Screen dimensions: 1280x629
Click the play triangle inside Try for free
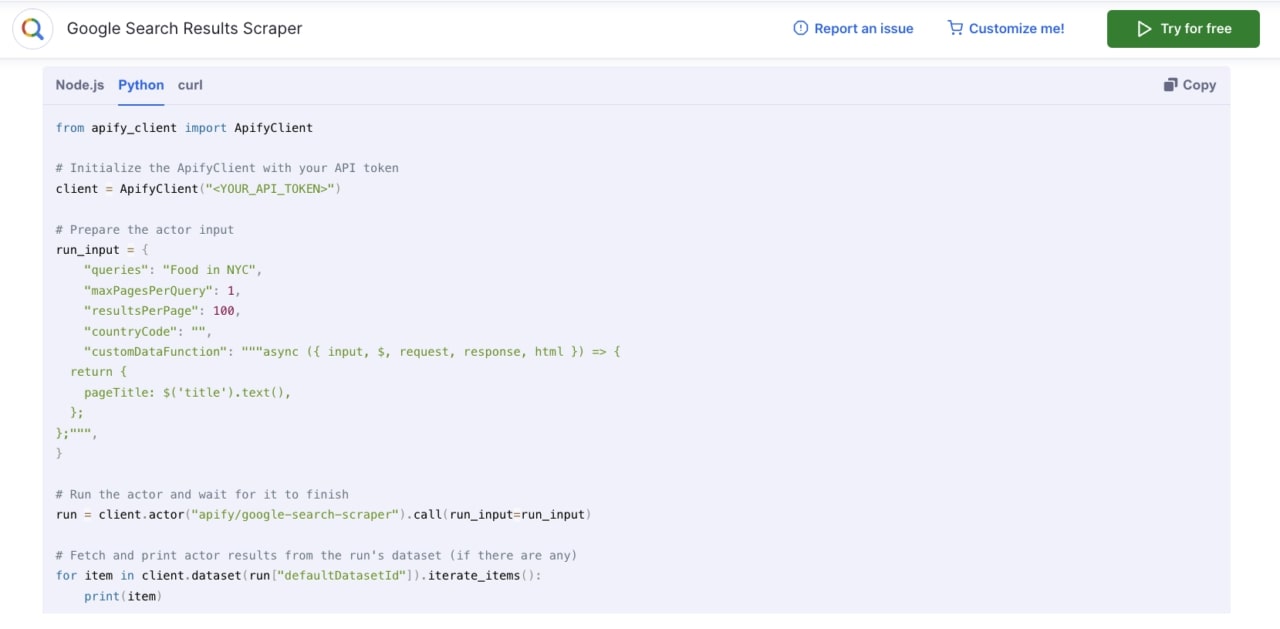(x=1144, y=29)
